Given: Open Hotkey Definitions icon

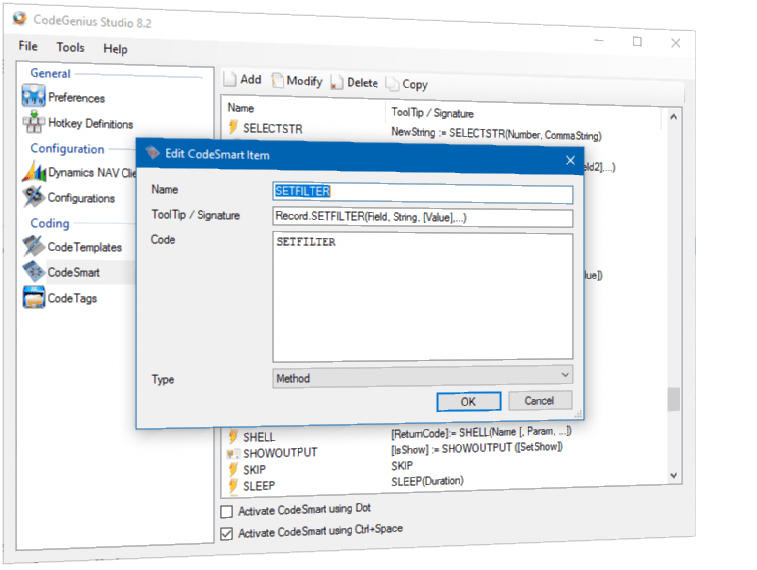Looking at the screenshot, I should click(34, 122).
